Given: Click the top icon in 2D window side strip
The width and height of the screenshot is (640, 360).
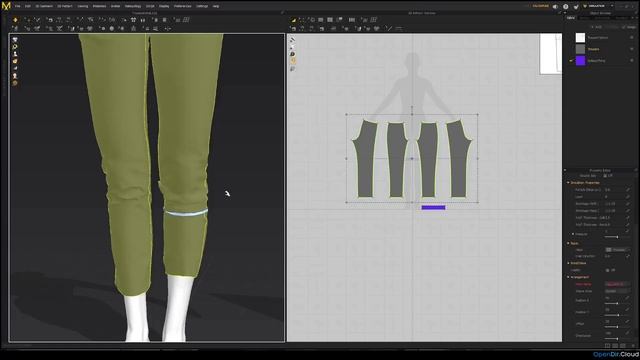Looking at the screenshot, I should [x=293, y=40].
